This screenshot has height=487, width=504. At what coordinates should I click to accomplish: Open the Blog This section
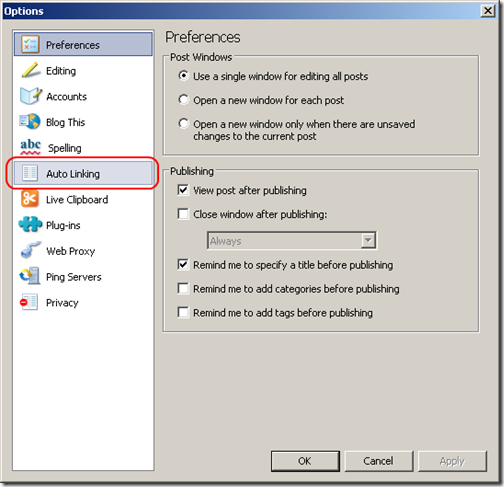pyautogui.click(x=65, y=122)
